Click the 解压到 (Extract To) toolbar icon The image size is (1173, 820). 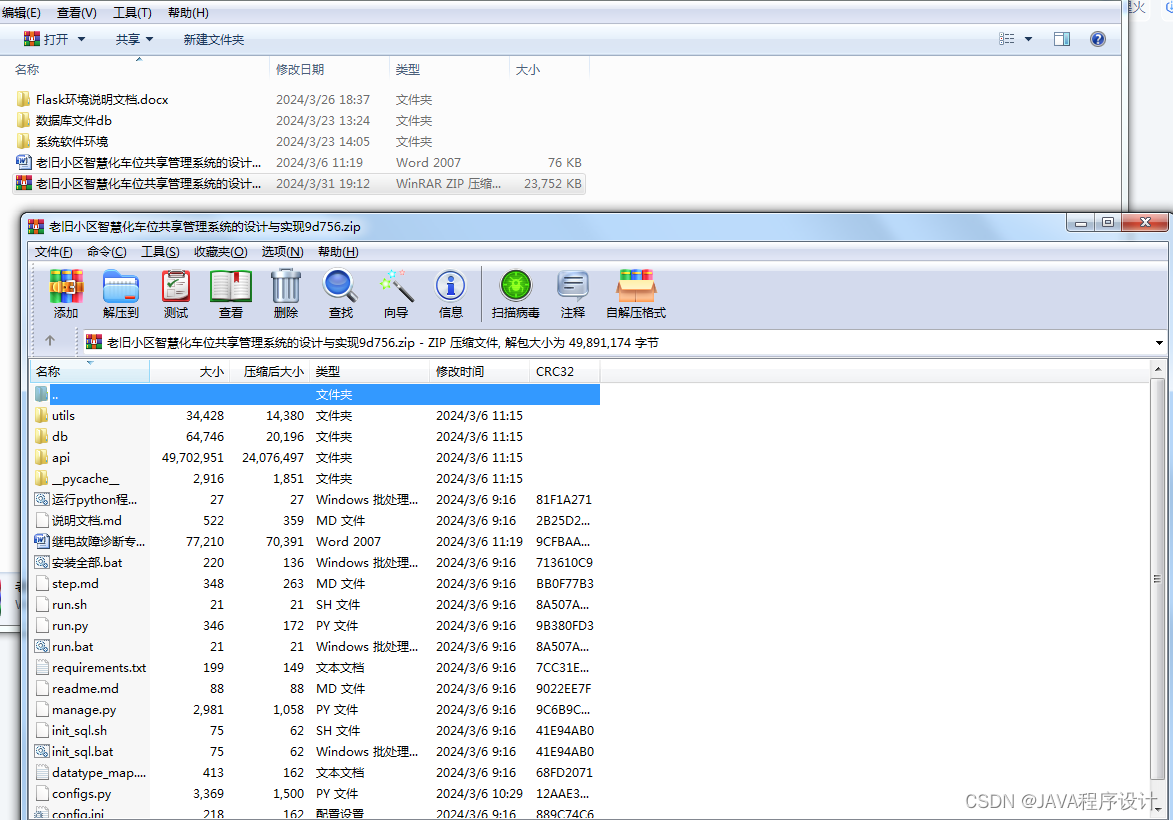coord(120,293)
